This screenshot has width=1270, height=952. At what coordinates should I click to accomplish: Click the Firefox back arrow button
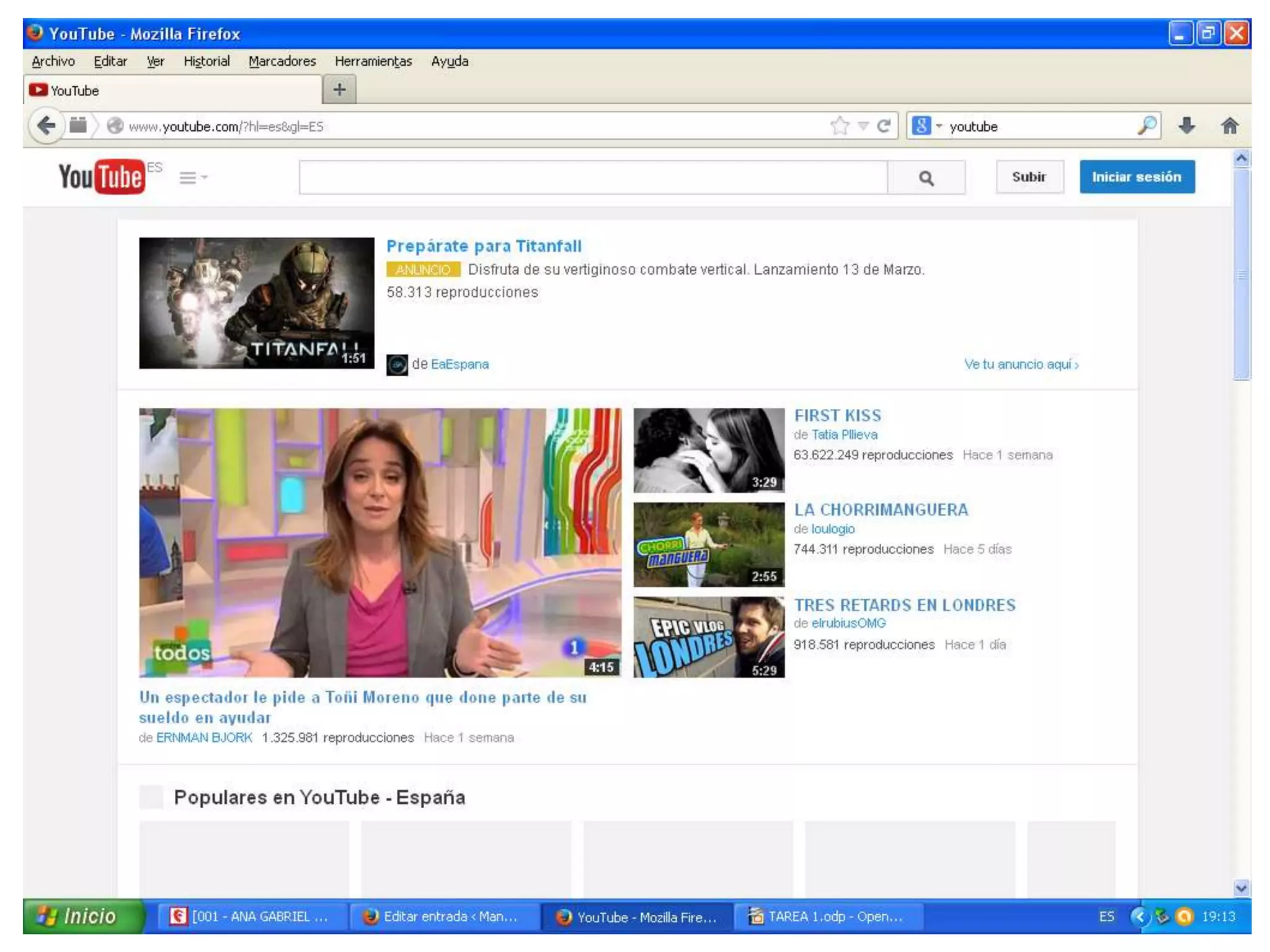point(47,126)
